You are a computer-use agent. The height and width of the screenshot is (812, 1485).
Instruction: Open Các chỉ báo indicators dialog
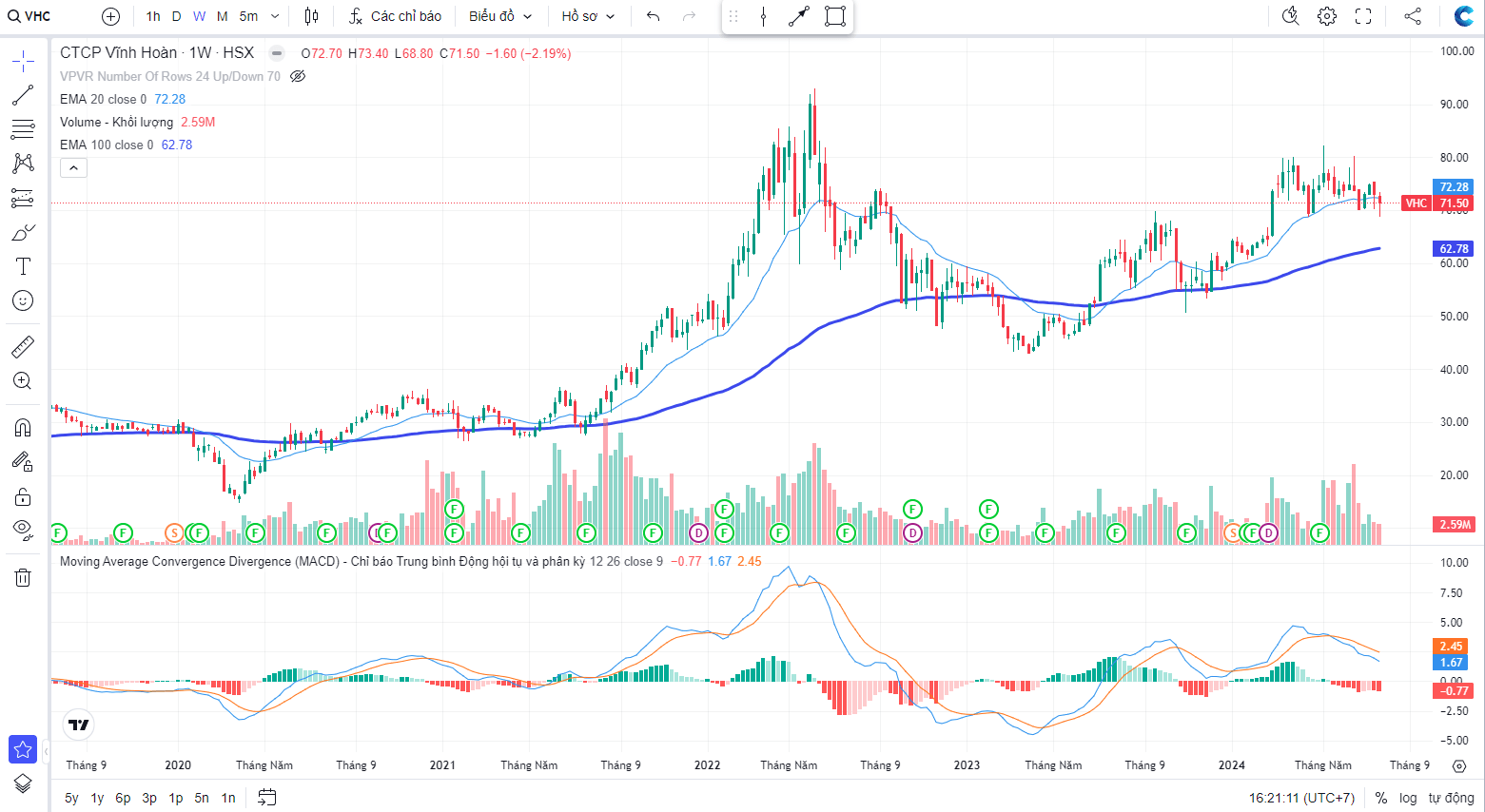395,16
